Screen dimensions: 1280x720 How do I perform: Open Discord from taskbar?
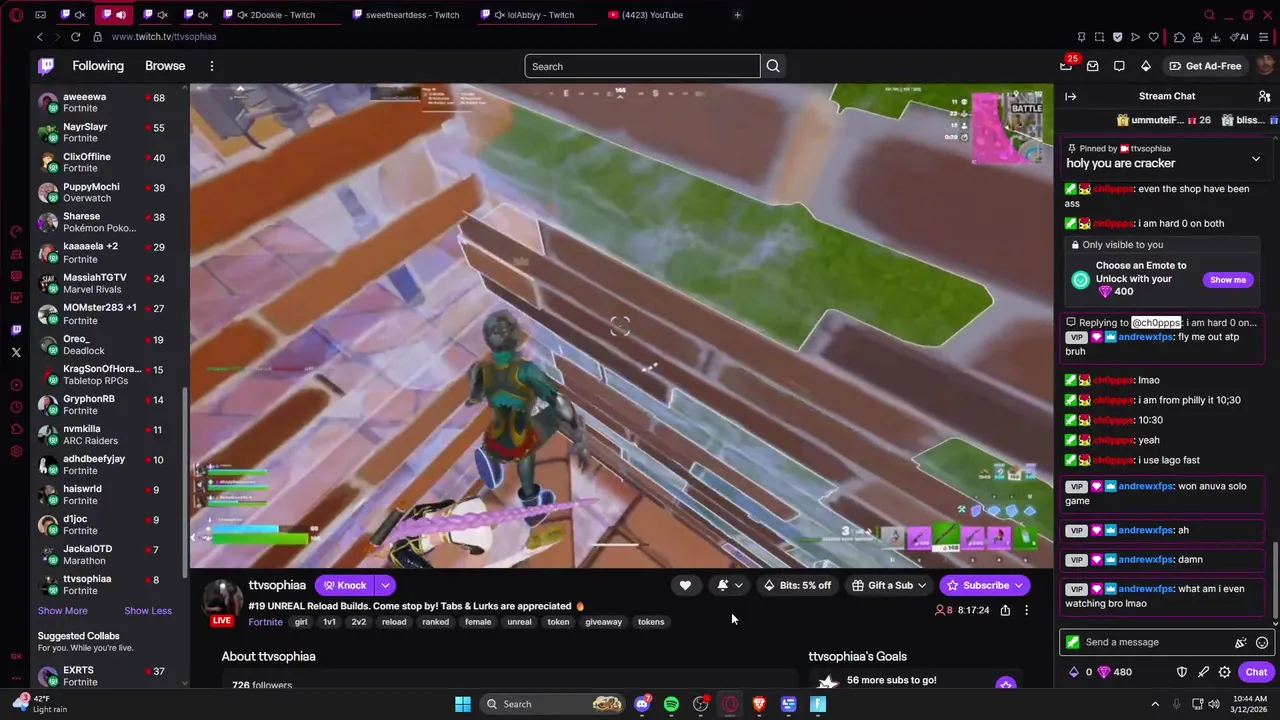coord(642,704)
